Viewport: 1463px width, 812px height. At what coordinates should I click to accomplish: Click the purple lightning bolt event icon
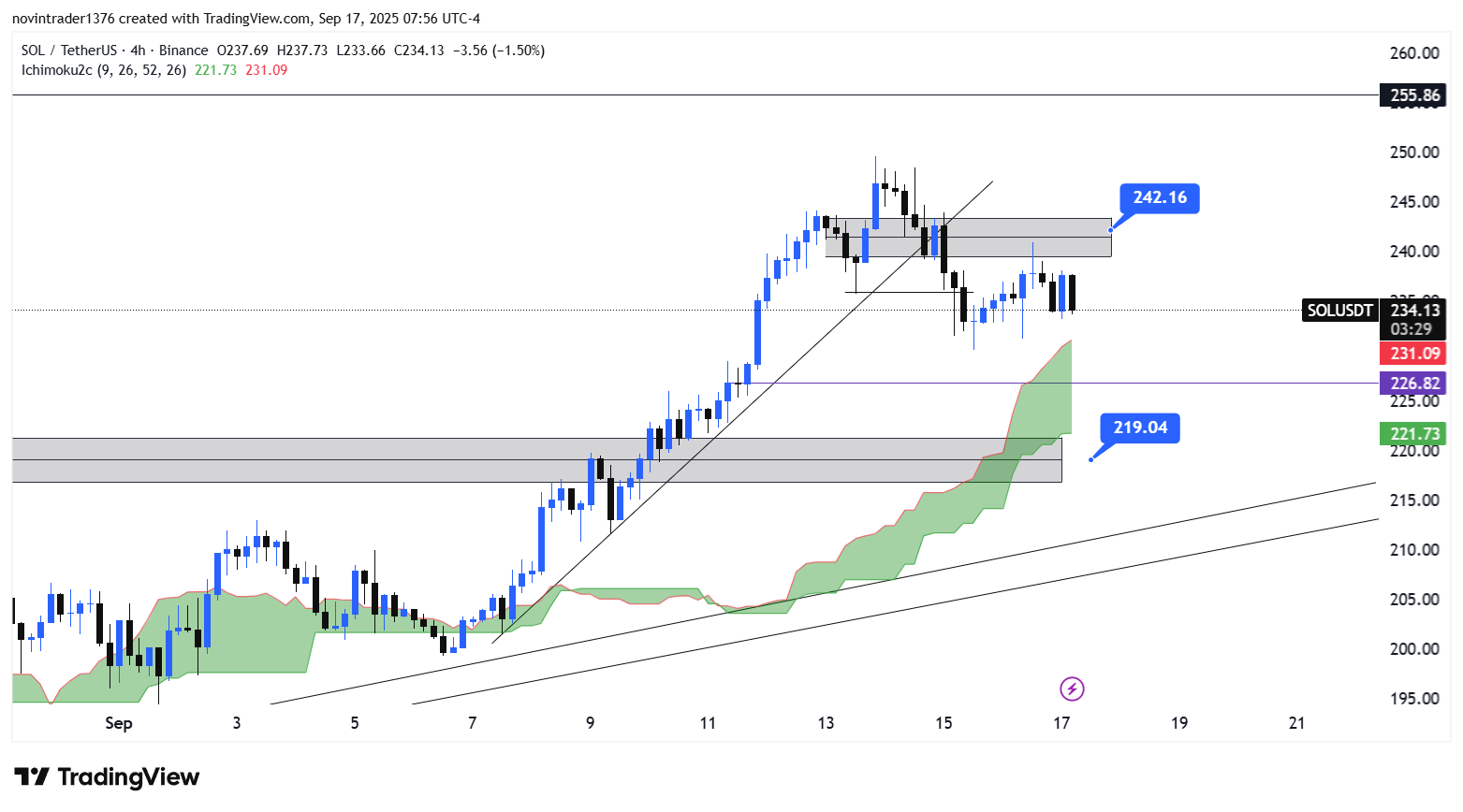[x=1072, y=689]
